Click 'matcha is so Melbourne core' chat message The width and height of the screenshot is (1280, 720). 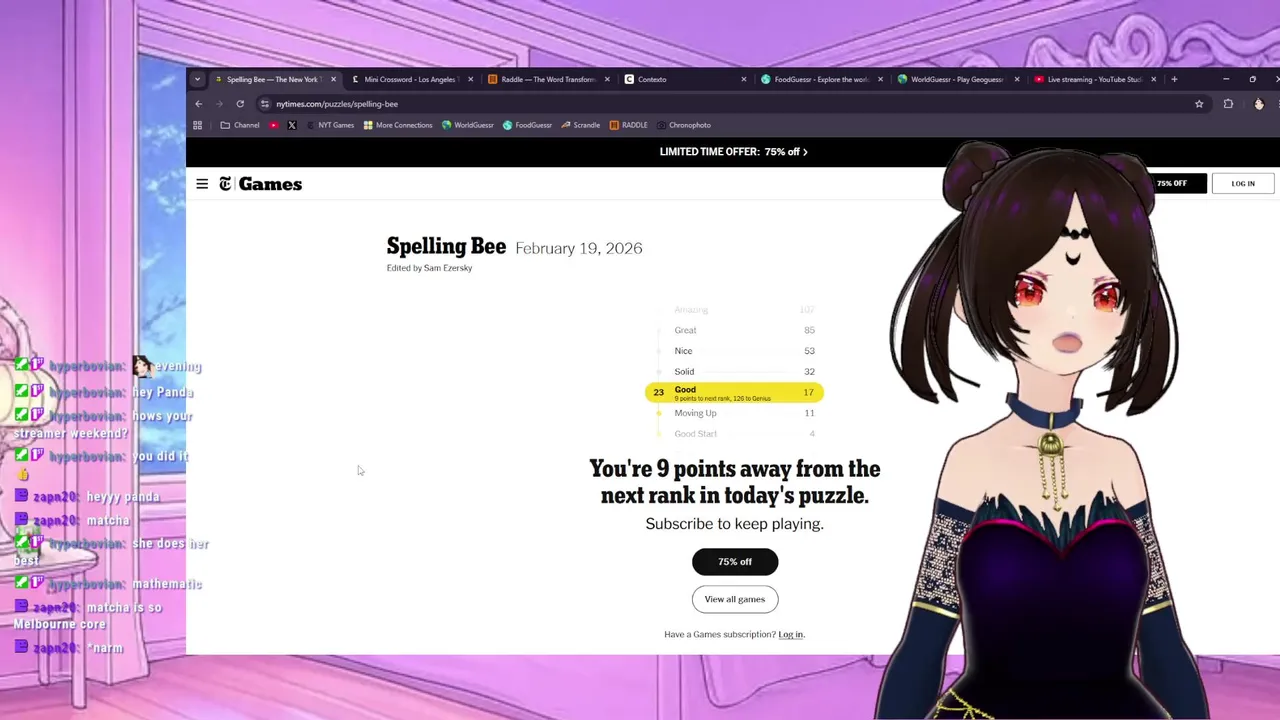click(x=88, y=616)
